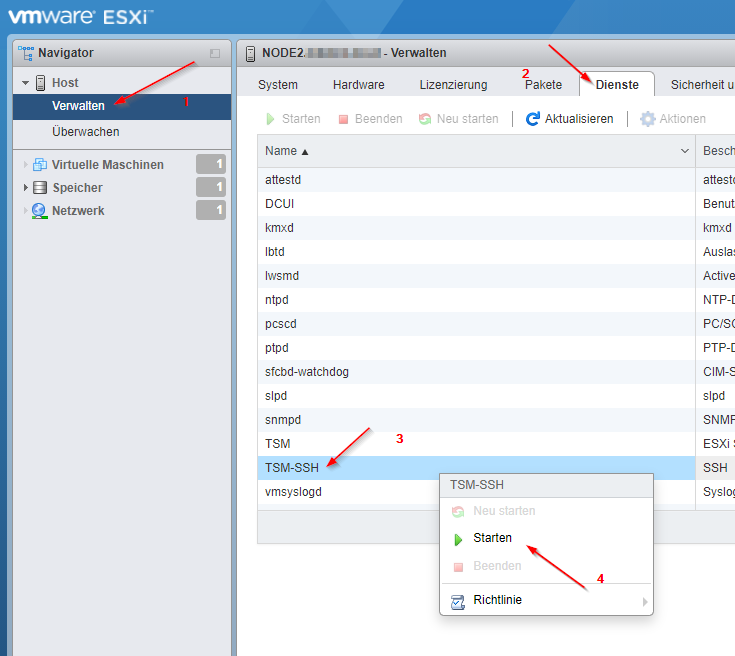Click the Speicher count badge
Image resolution: width=735 pixels, height=656 pixels.
coord(211,187)
